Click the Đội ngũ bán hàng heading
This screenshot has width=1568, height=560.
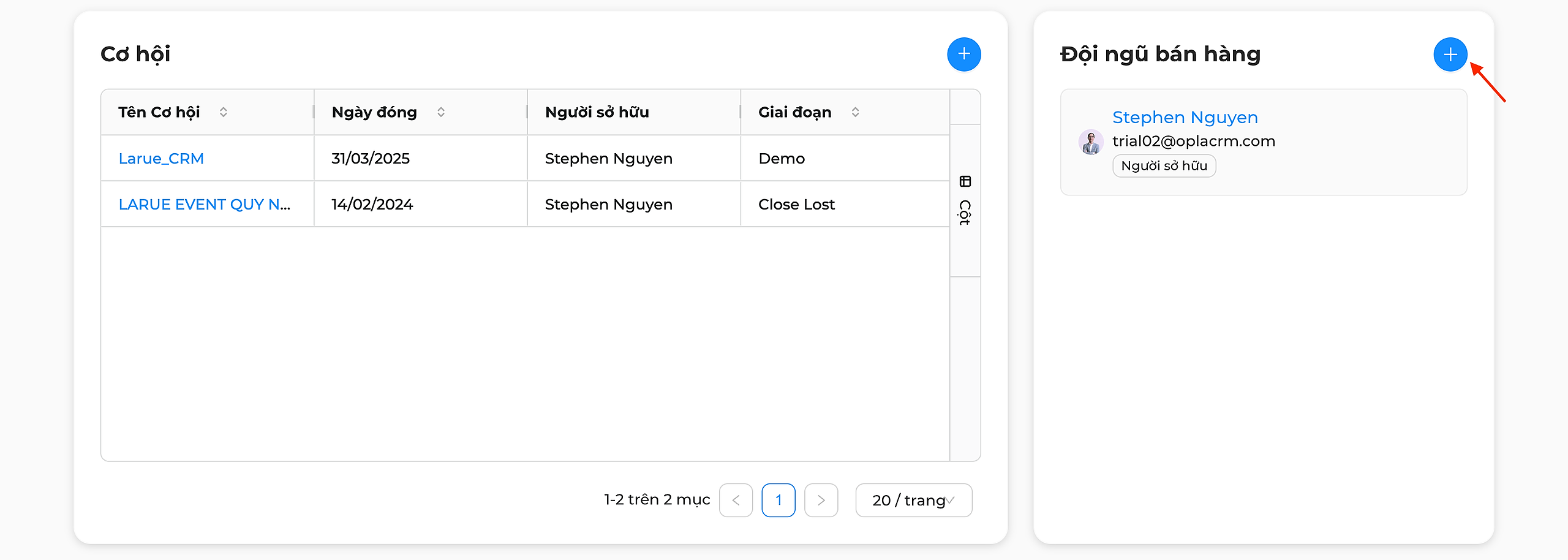1161,55
